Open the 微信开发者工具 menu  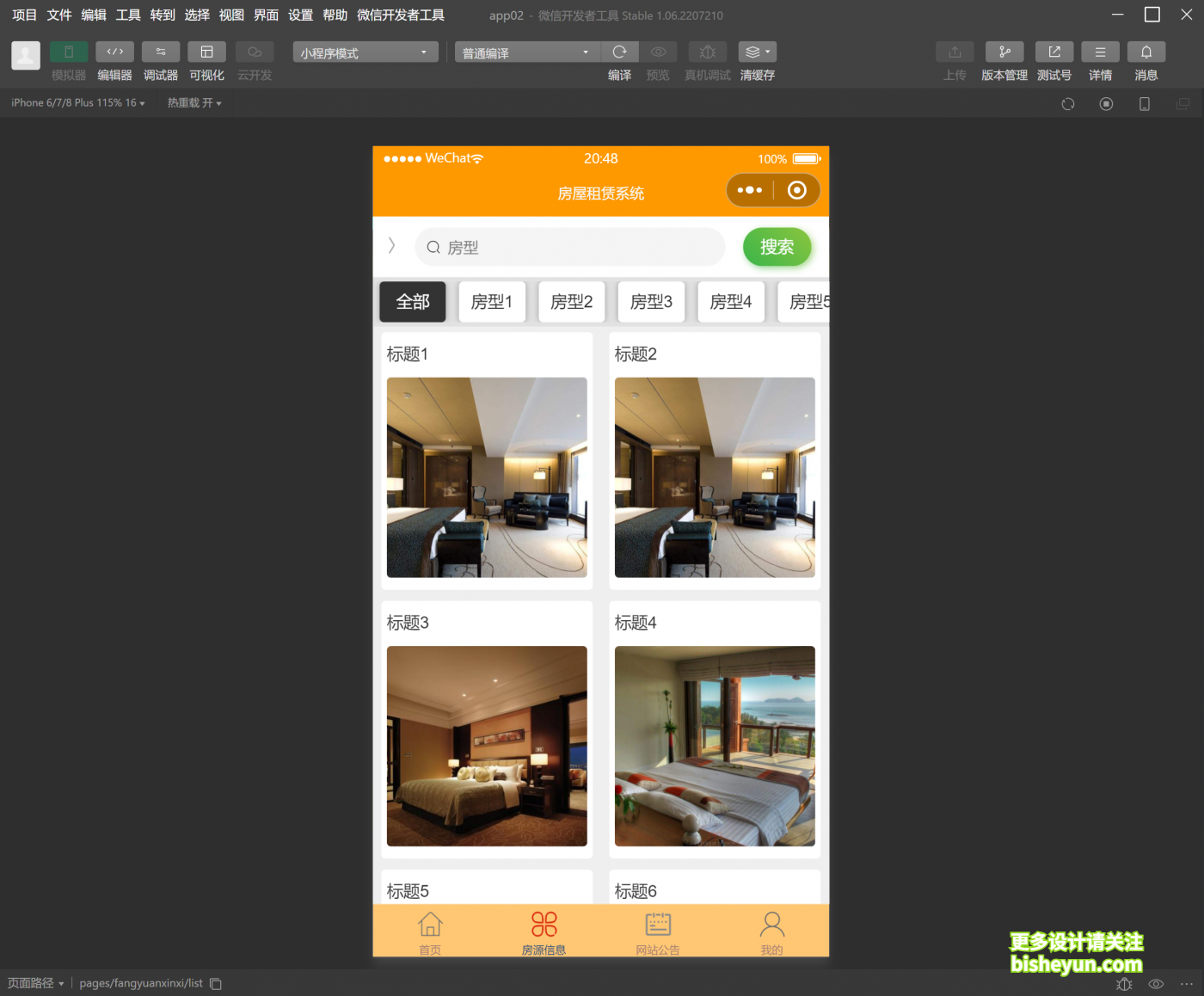[x=401, y=15]
